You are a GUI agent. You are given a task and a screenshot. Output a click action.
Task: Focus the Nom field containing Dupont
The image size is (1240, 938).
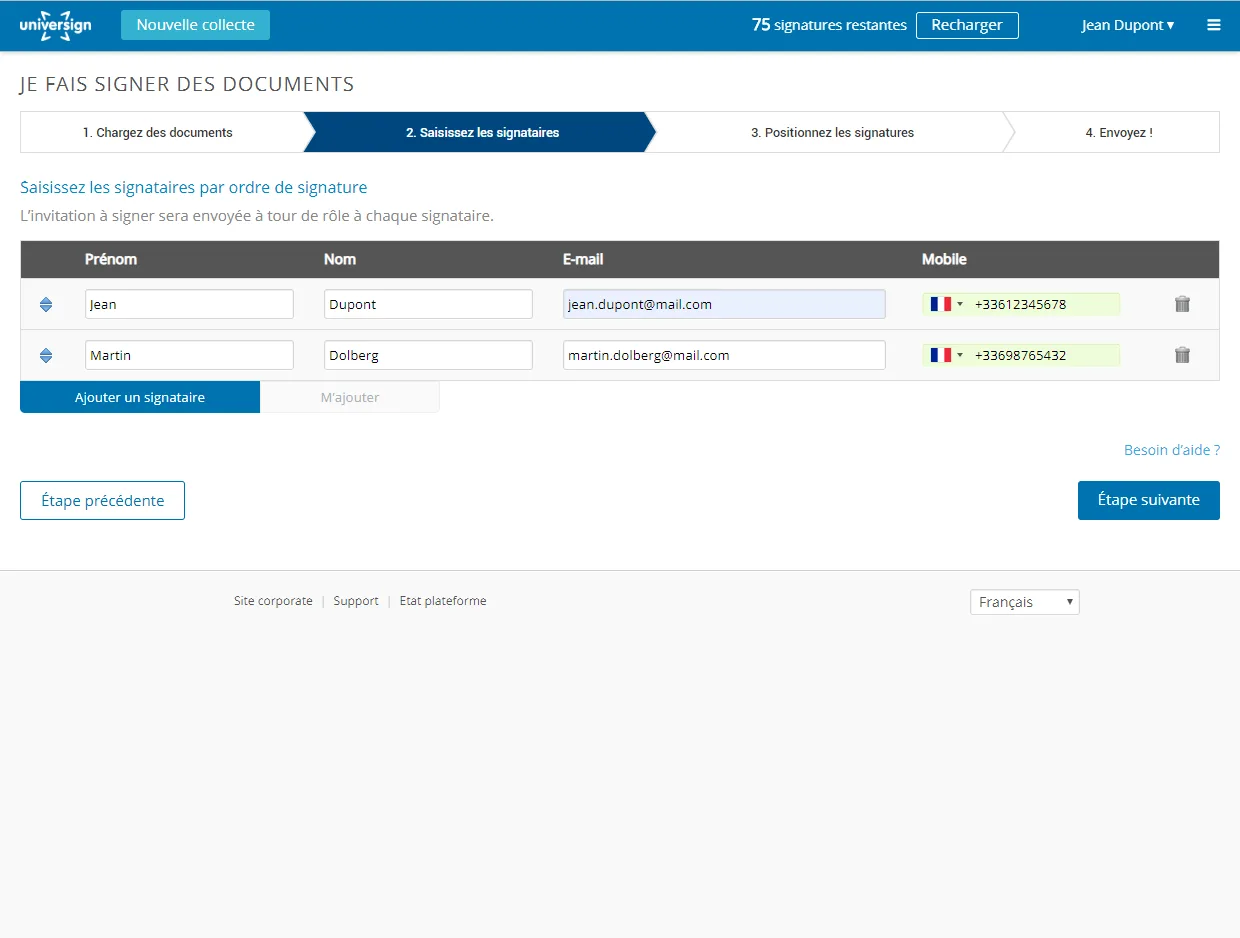click(x=428, y=304)
